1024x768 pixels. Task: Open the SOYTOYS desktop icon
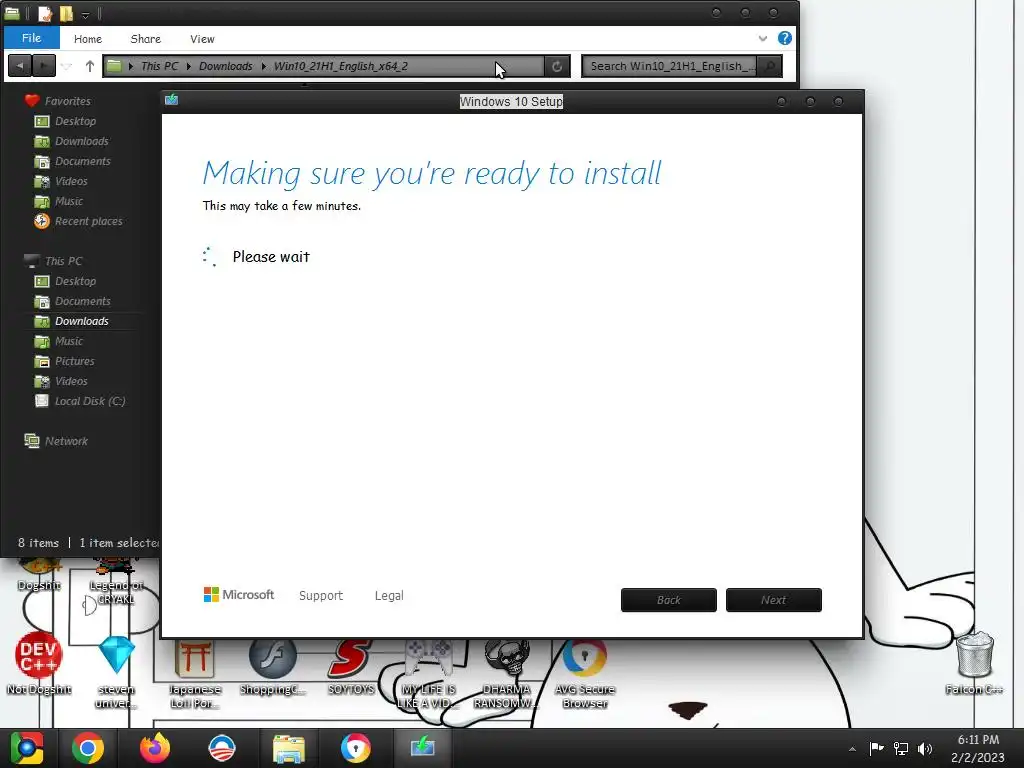point(351,666)
